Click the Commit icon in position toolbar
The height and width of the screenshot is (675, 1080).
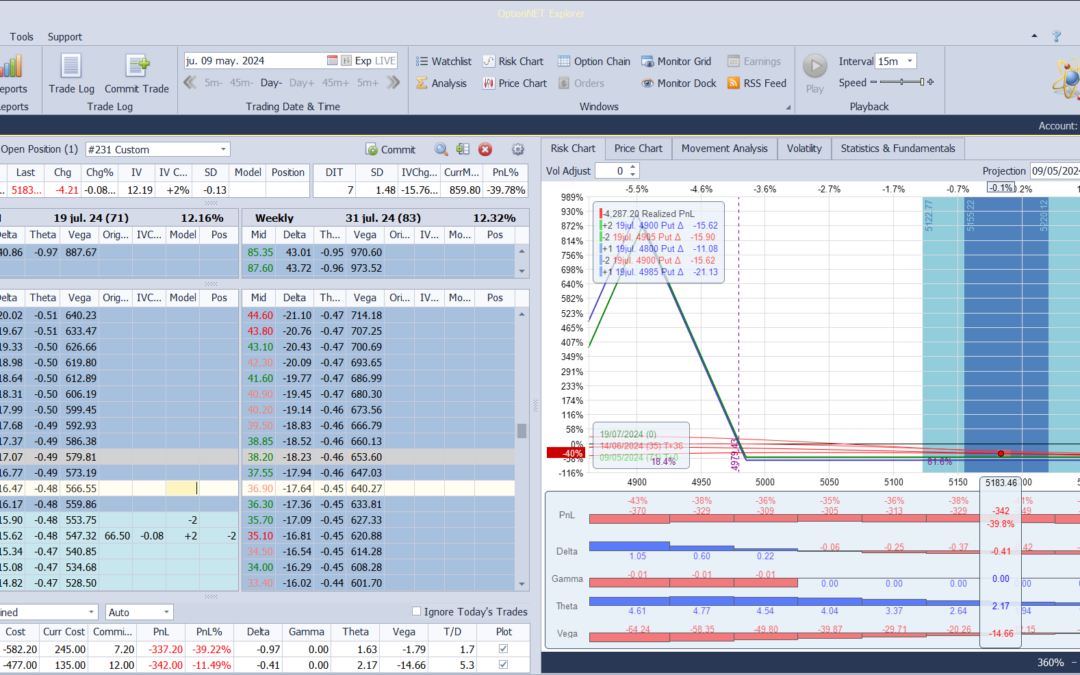coord(391,149)
